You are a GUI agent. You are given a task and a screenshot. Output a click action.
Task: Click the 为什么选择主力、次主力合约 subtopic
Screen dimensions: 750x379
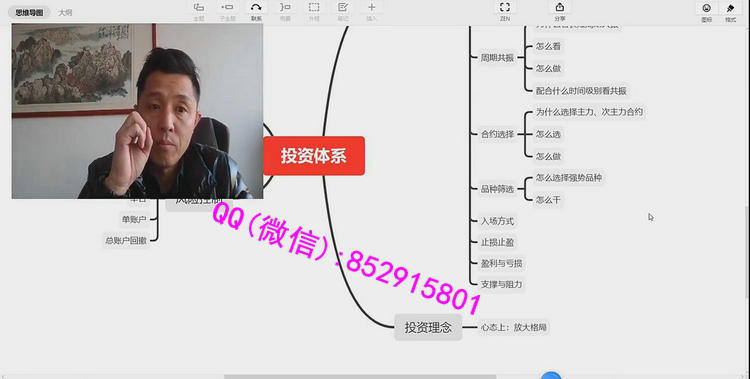pos(589,112)
